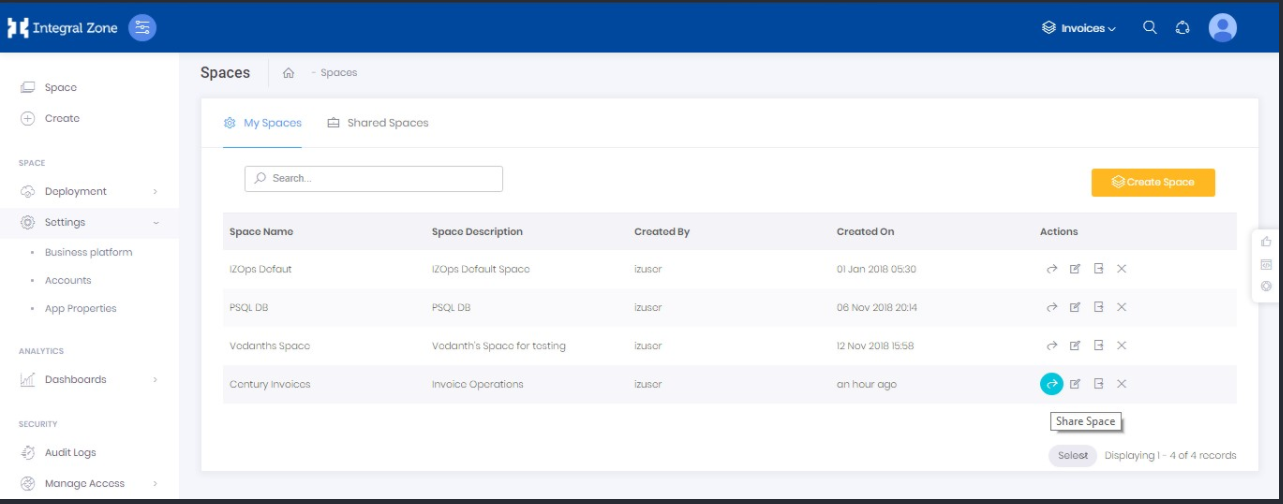The height and width of the screenshot is (504, 1283).
Task: Click the Search spaces input field
Action: (373, 178)
